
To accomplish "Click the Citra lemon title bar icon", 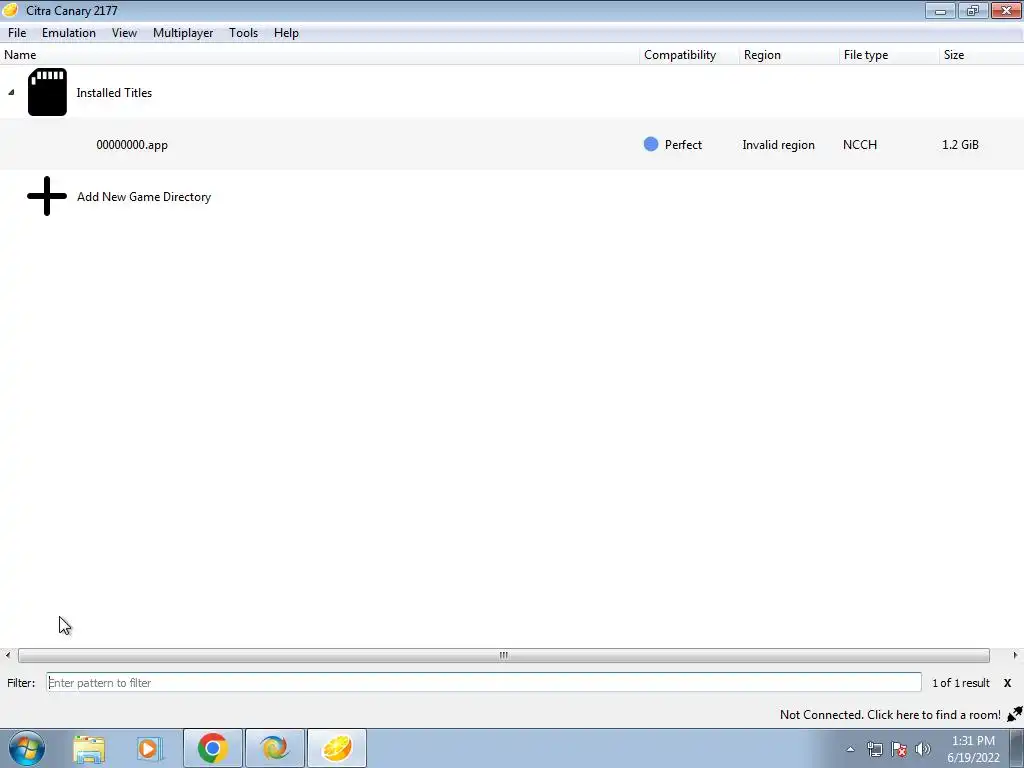I will 10,10.
